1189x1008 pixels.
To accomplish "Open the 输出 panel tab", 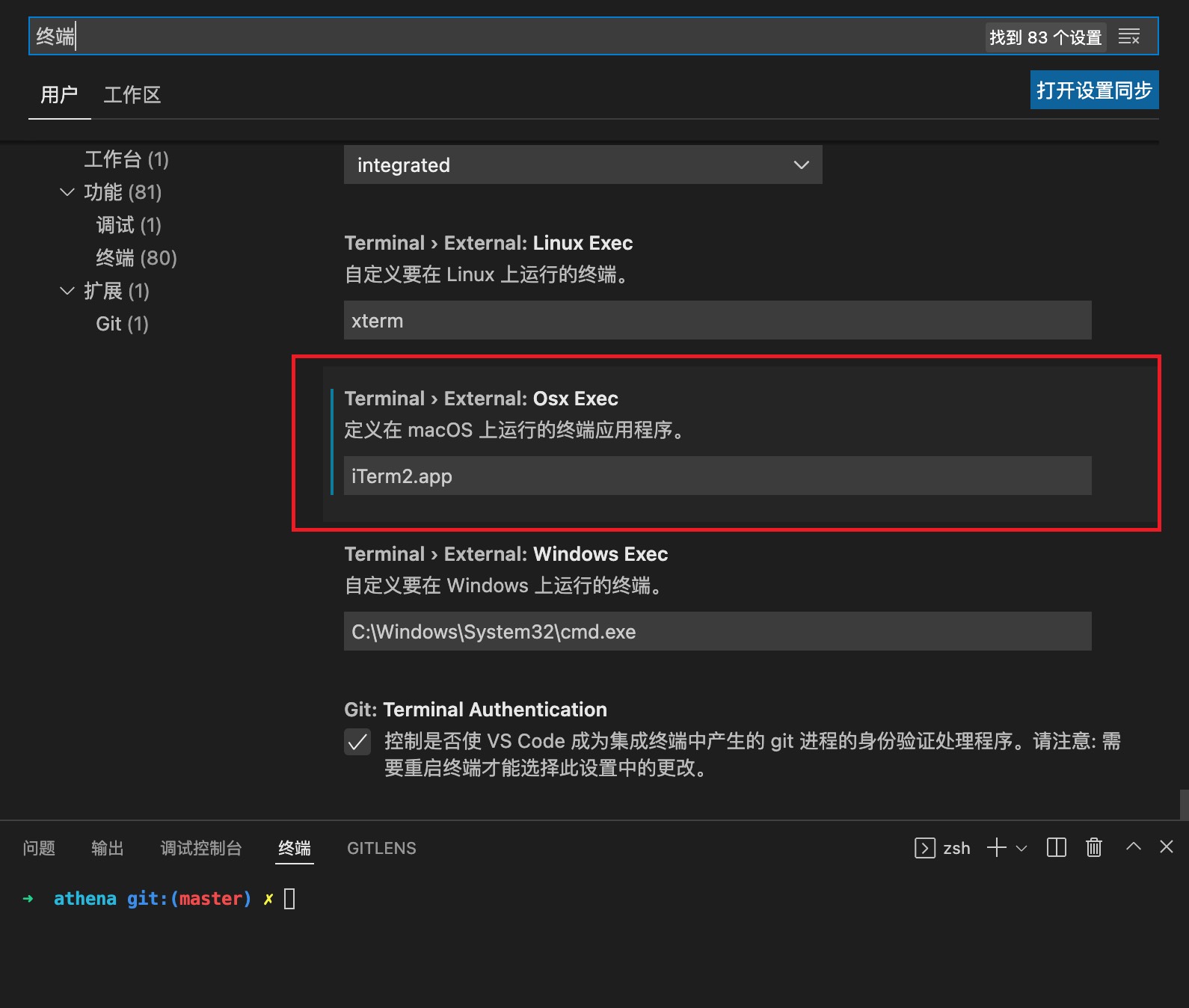I will tap(107, 848).
